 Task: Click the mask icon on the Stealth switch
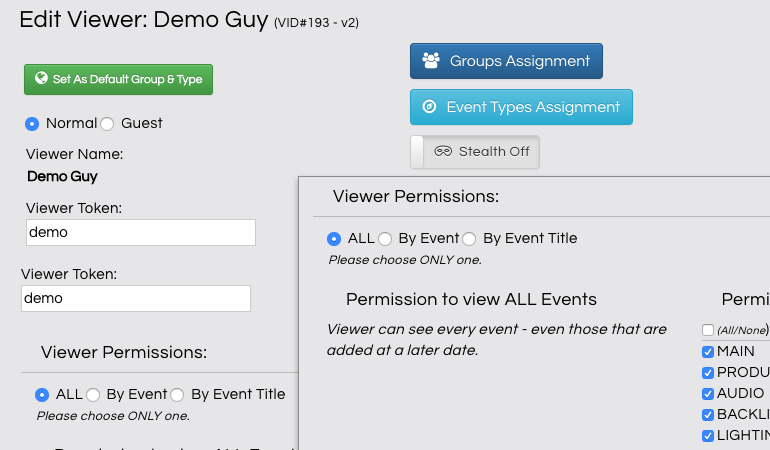pyautogui.click(x=443, y=152)
